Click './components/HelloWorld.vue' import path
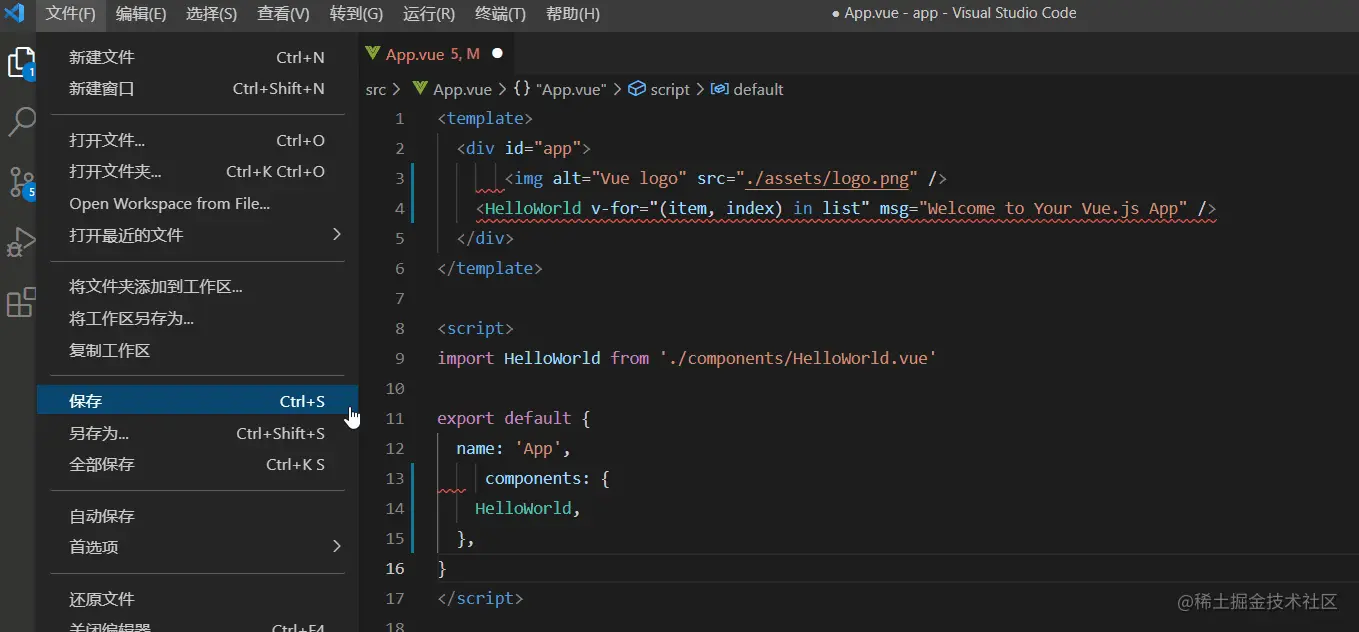Screen dimensions: 1359x632 tap(798, 358)
